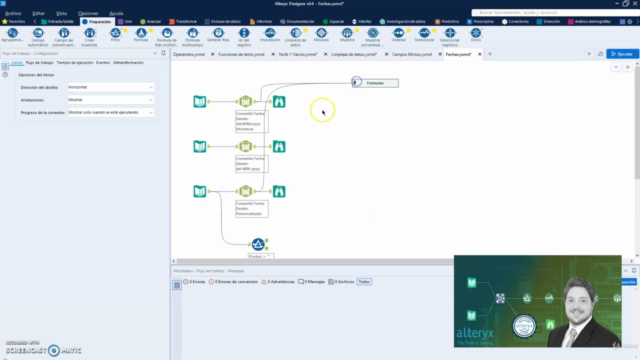
Task: Switch to the Transformar tool category
Action: tap(183, 21)
